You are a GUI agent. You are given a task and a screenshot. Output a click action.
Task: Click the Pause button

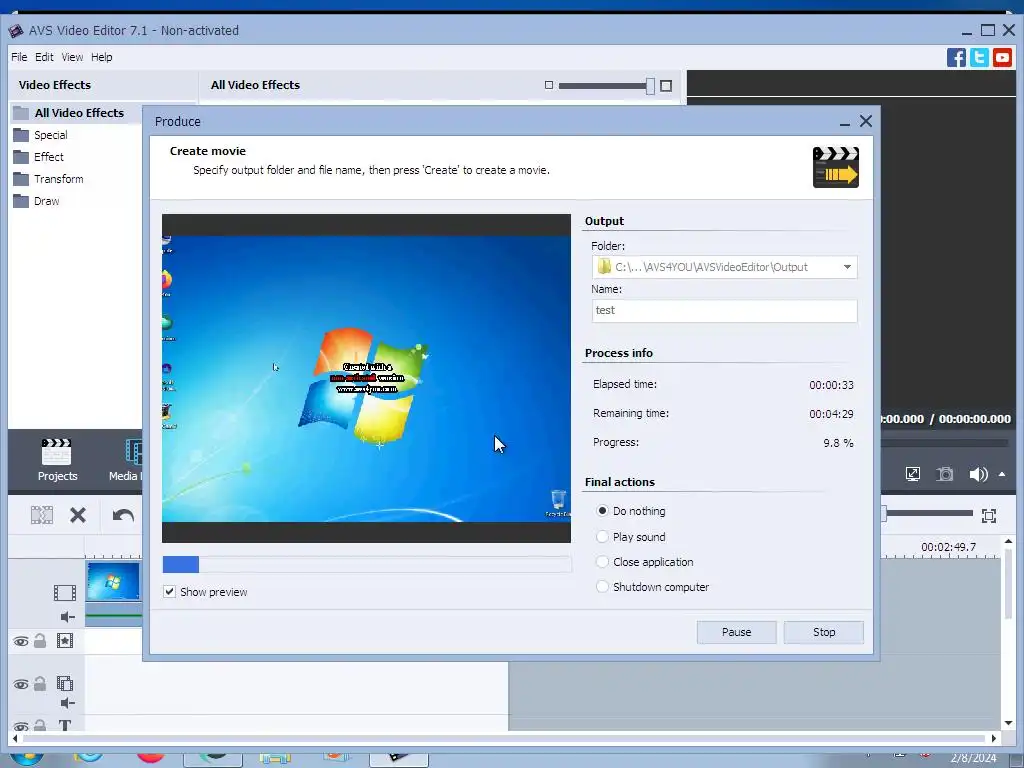coord(736,632)
